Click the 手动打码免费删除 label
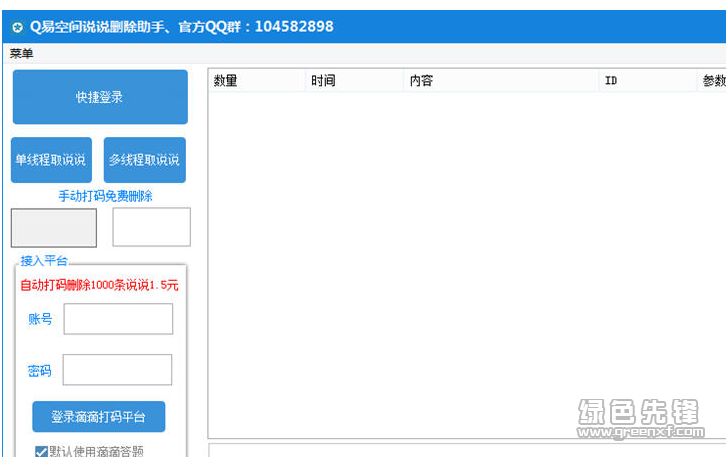Image resolution: width=726 pixels, height=457 pixels. 105,196
